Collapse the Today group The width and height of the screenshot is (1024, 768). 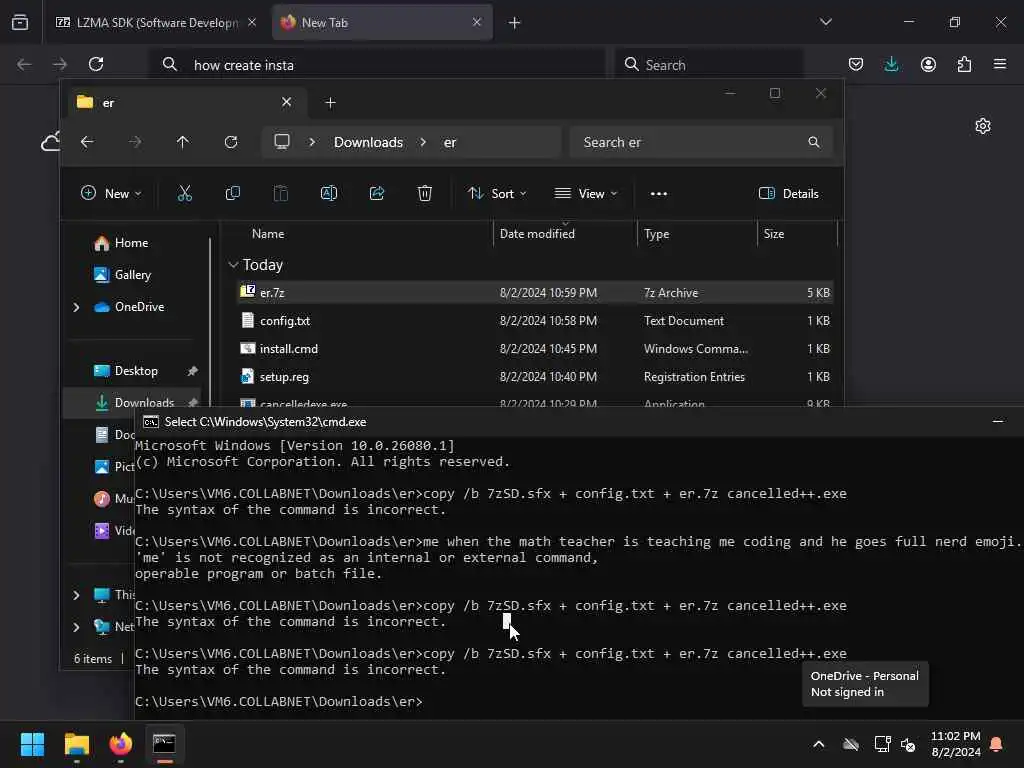point(233,264)
